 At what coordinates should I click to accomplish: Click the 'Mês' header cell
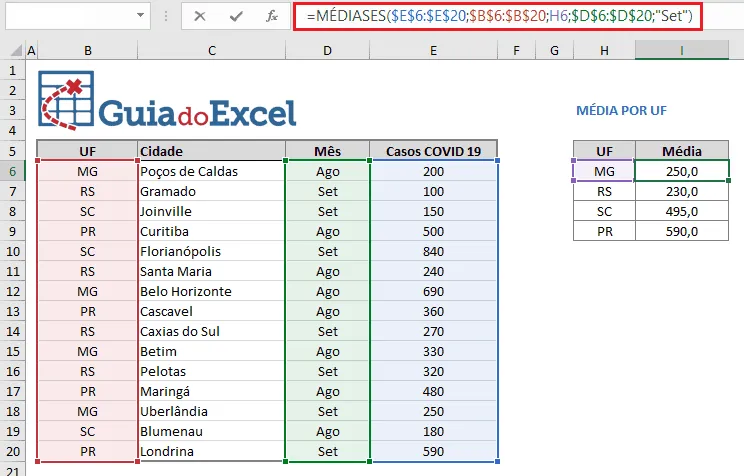pos(327,151)
